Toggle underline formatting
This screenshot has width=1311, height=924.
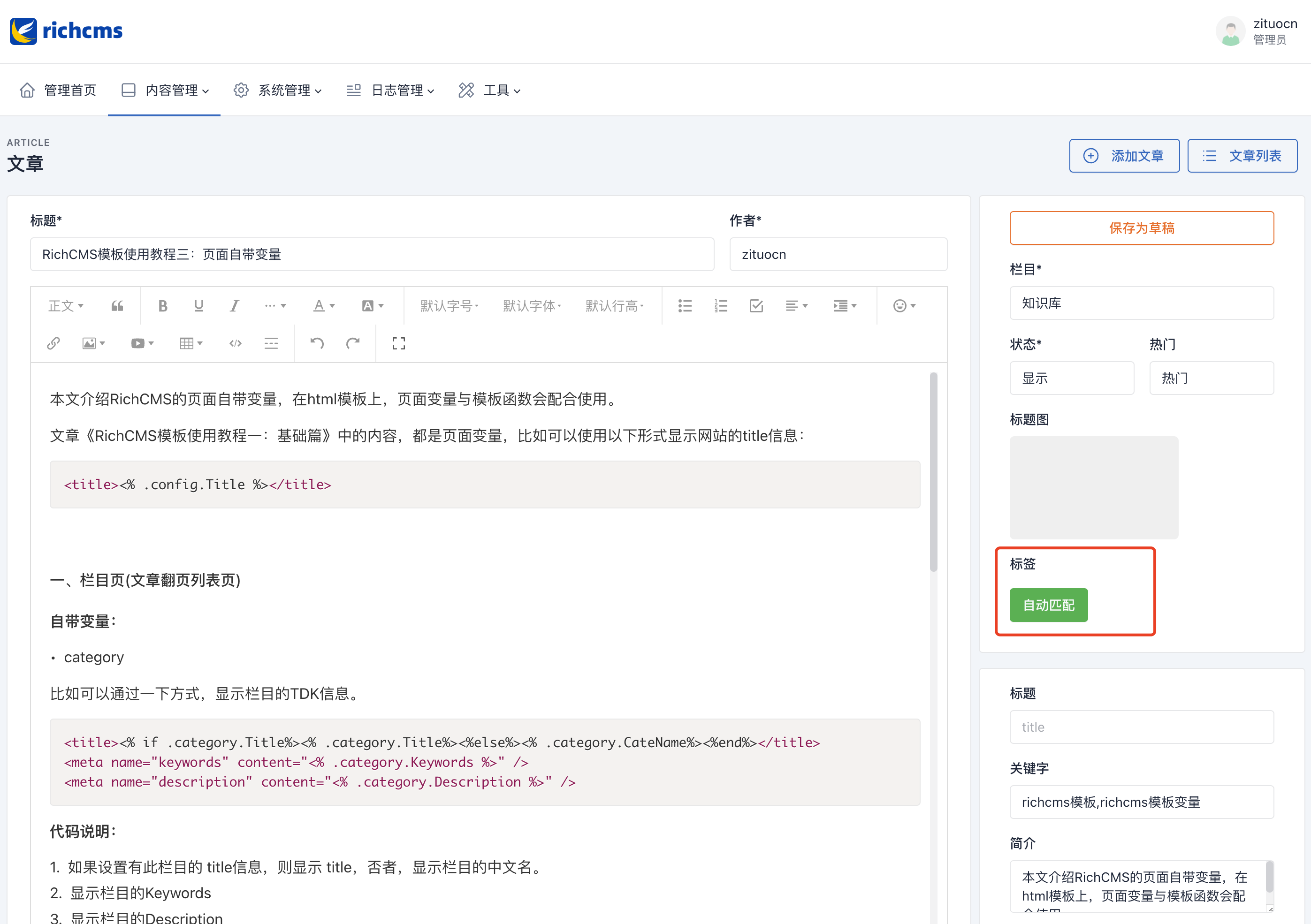pyautogui.click(x=198, y=306)
